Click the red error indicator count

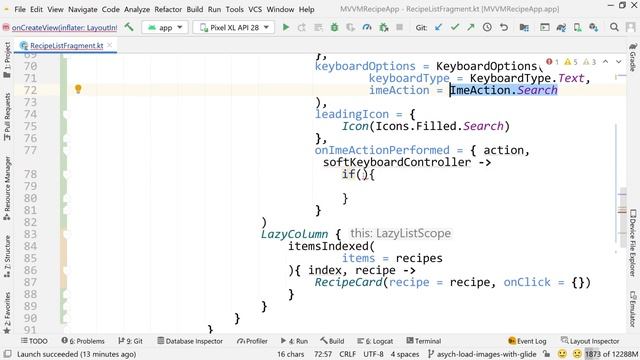click(x=552, y=62)
